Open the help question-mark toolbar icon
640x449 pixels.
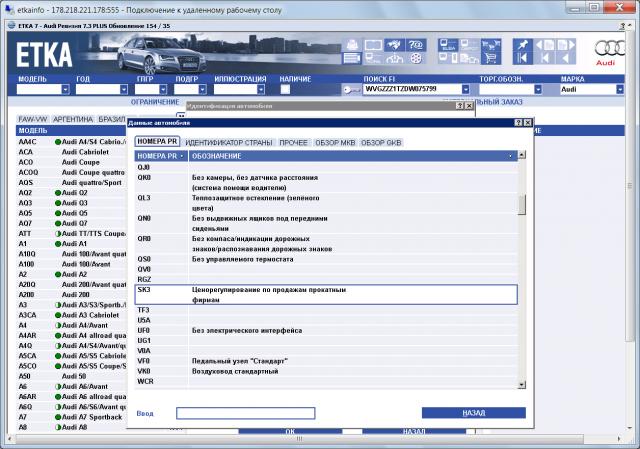(x=416, y=45)
